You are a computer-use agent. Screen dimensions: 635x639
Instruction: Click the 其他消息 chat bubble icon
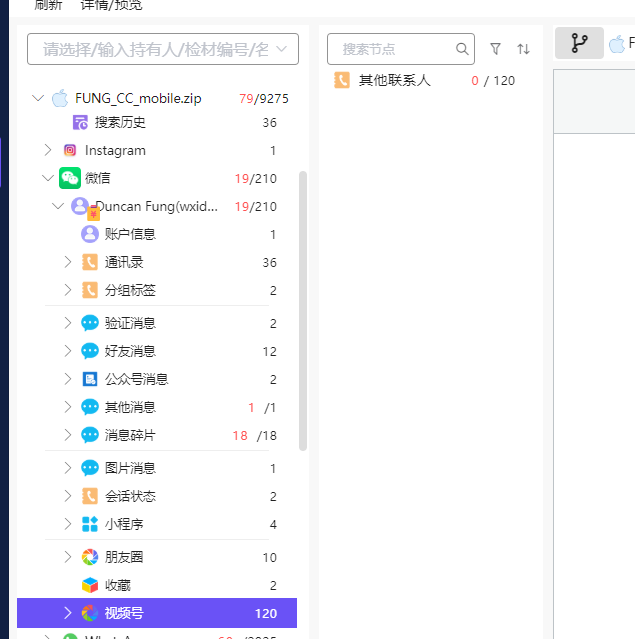click(90, 407)
